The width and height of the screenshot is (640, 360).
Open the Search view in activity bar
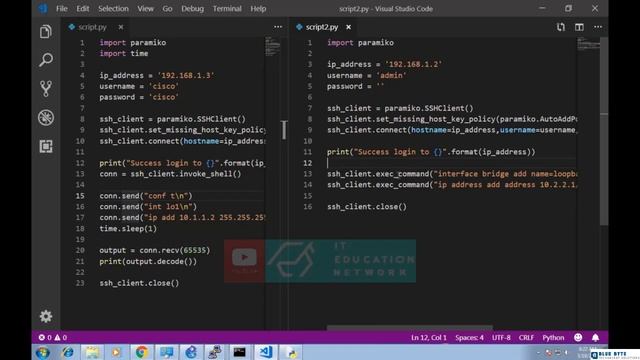click(46, 60)
